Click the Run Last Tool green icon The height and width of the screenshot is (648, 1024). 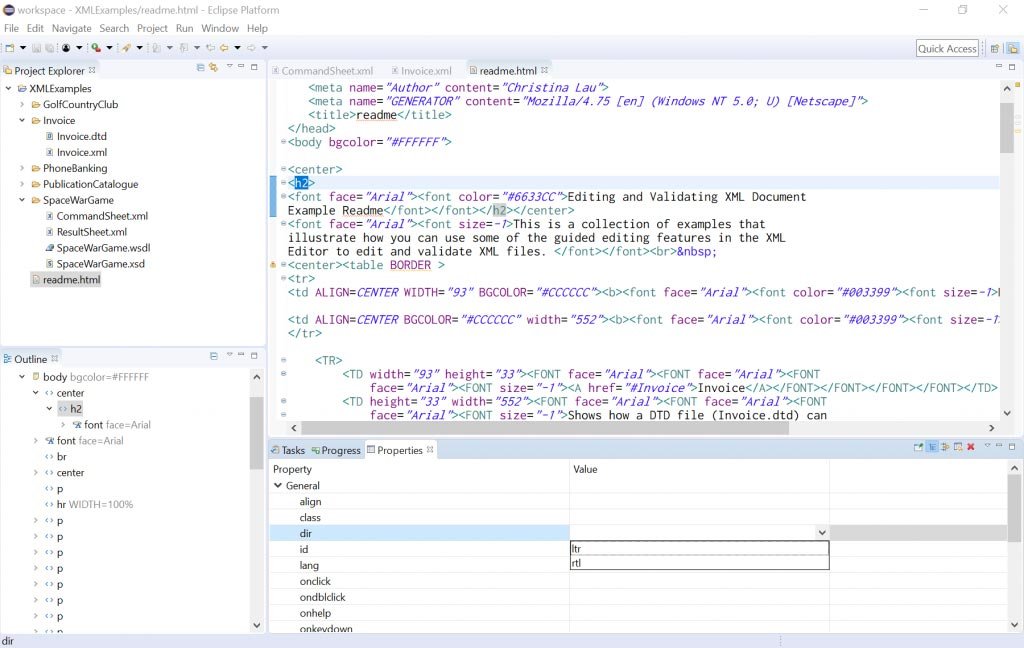(96, 48)
